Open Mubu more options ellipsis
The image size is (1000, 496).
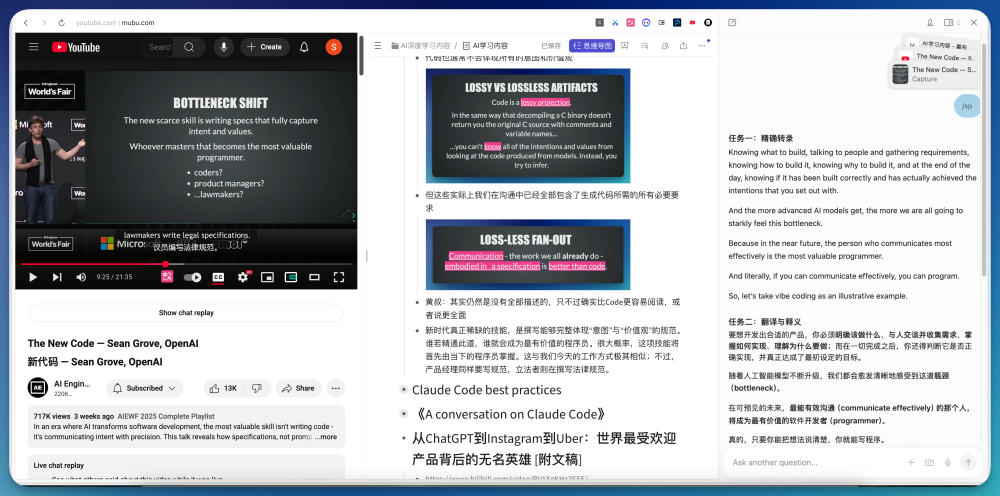(702, 45)
